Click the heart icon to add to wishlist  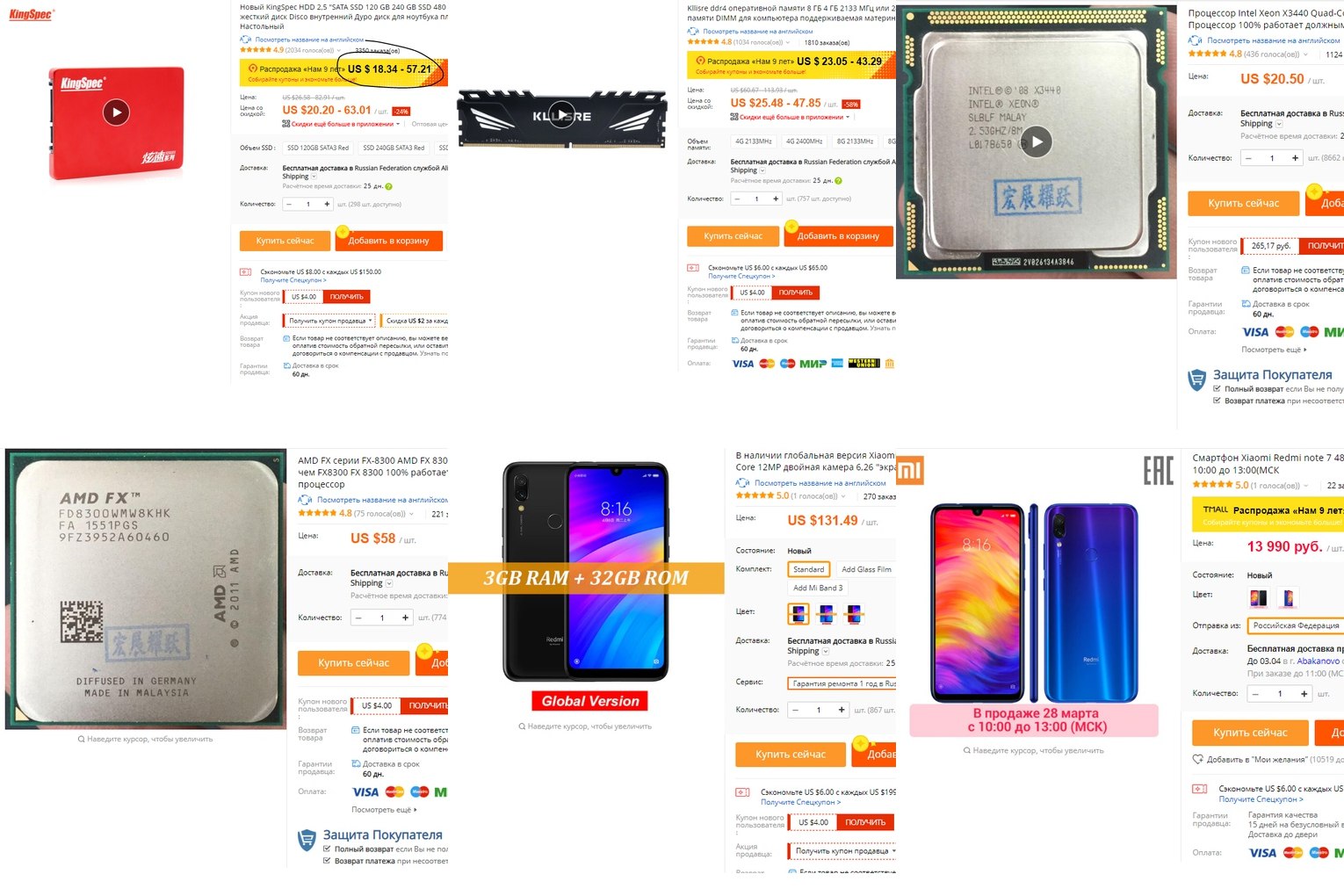click(x=1197, y=759)
